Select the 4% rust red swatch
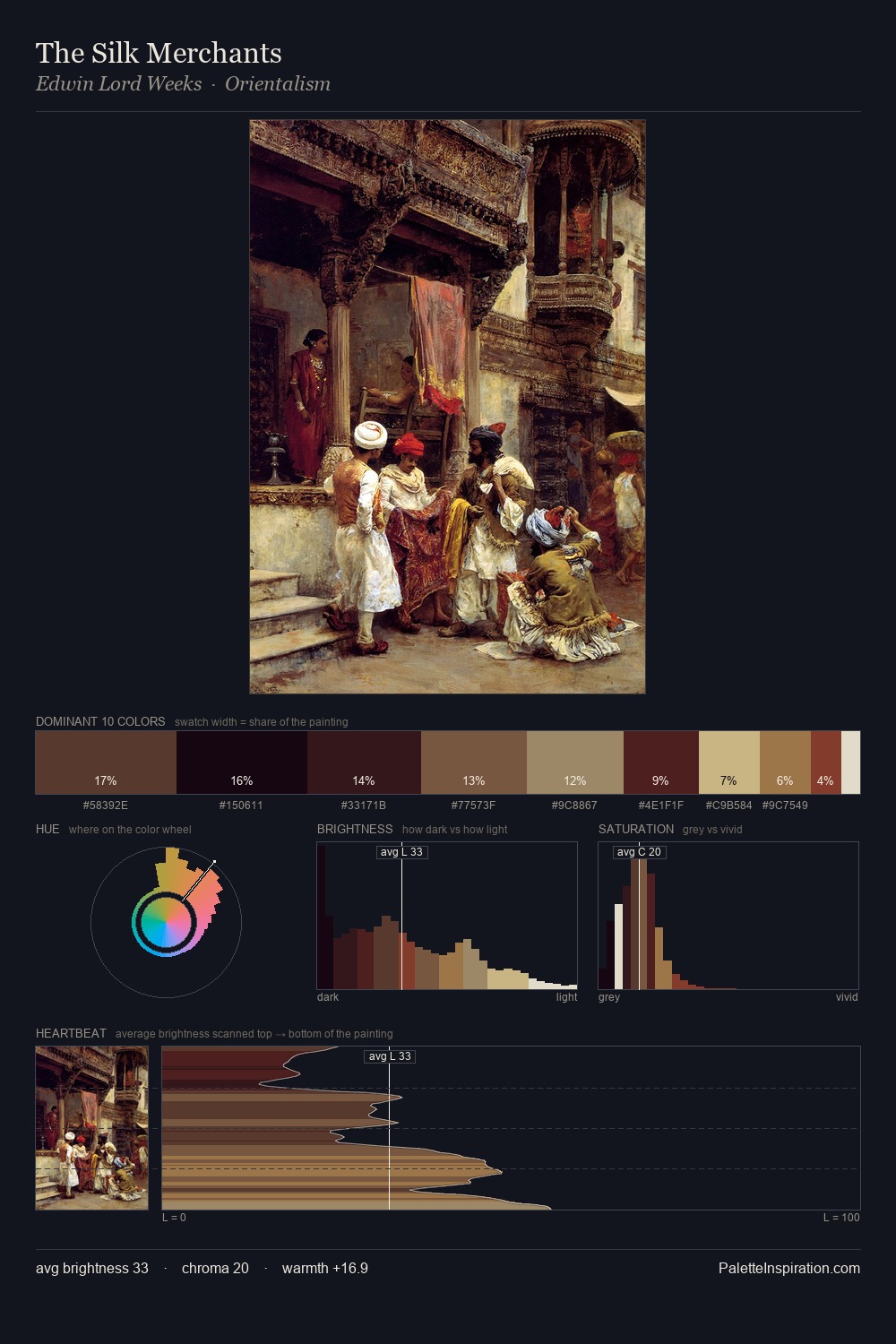Screen dimensions: 896x1344 coord(826,762)
